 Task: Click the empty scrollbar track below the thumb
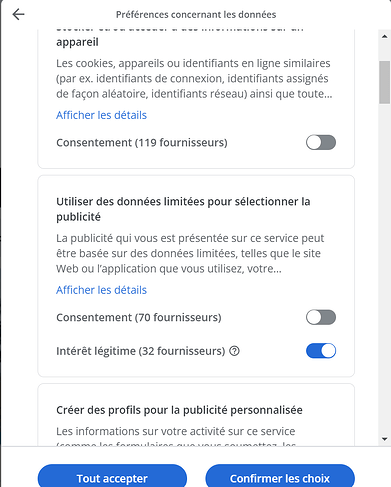tap(384, 267)
